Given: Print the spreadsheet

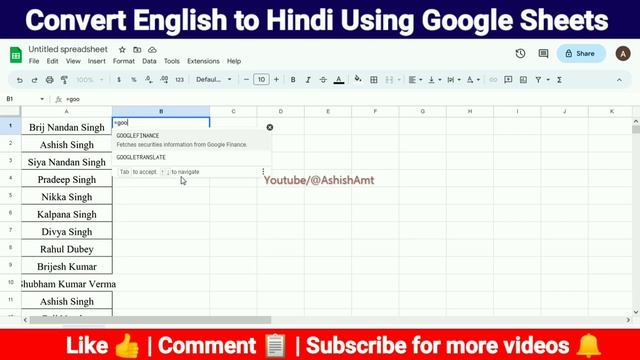Looking at the screenshot, I should click(49, 80).
